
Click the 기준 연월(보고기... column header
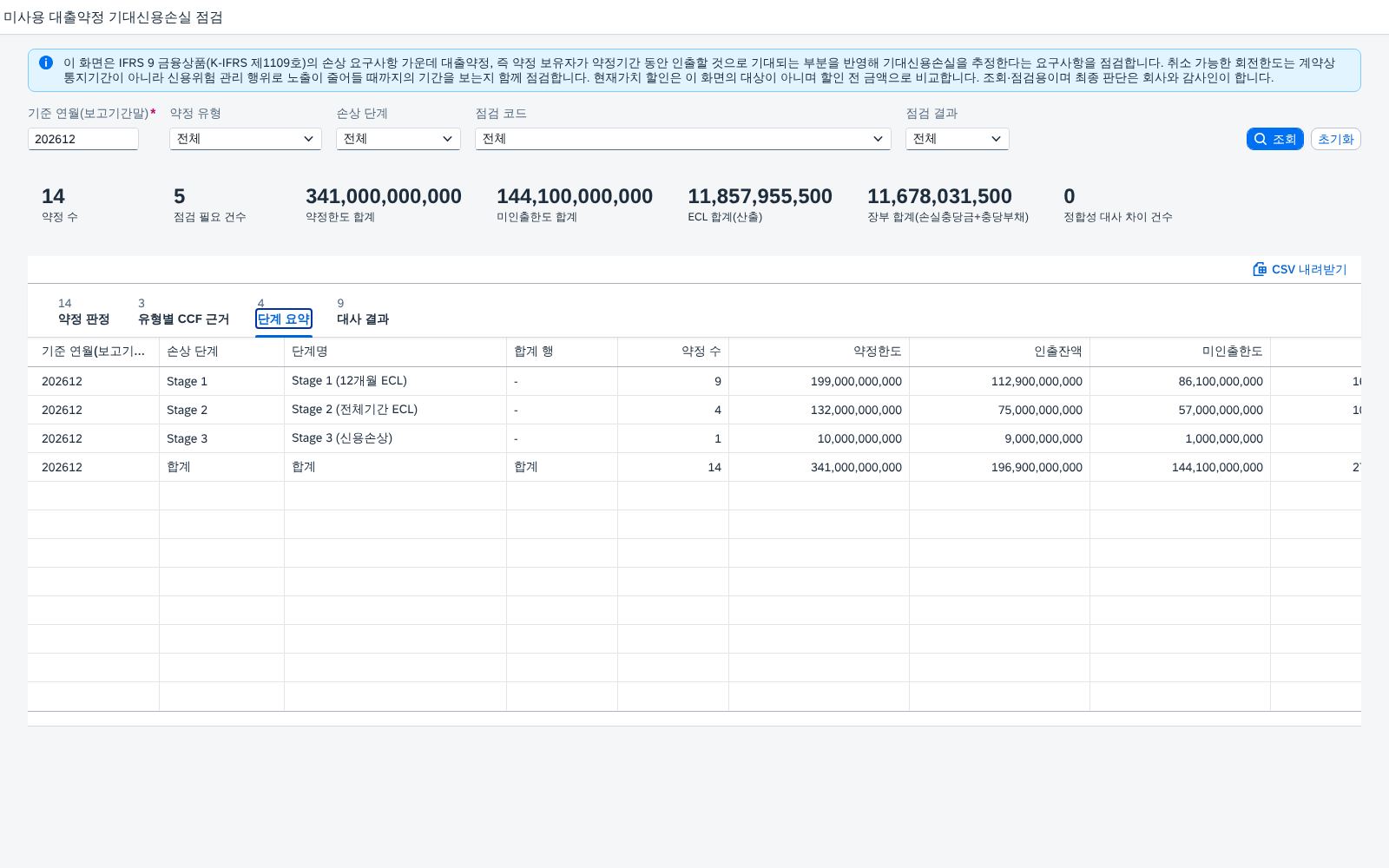click(93, 352)
